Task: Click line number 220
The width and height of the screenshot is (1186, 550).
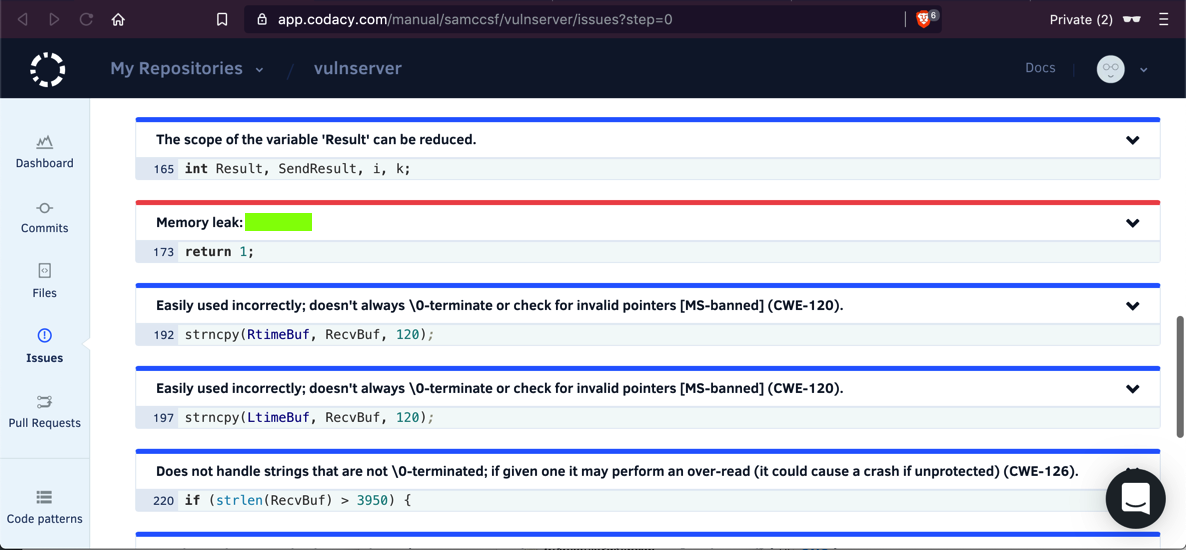Action: tap(163, 500)
